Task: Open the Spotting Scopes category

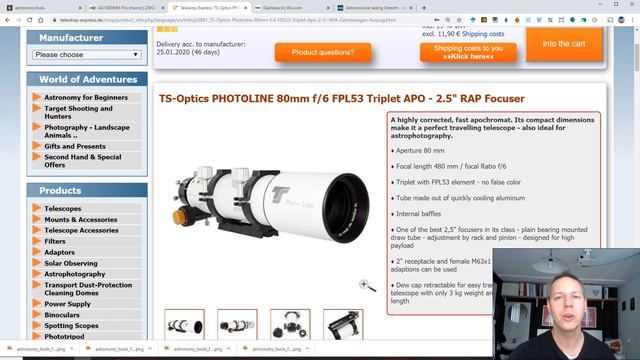Action: [71, 326]
